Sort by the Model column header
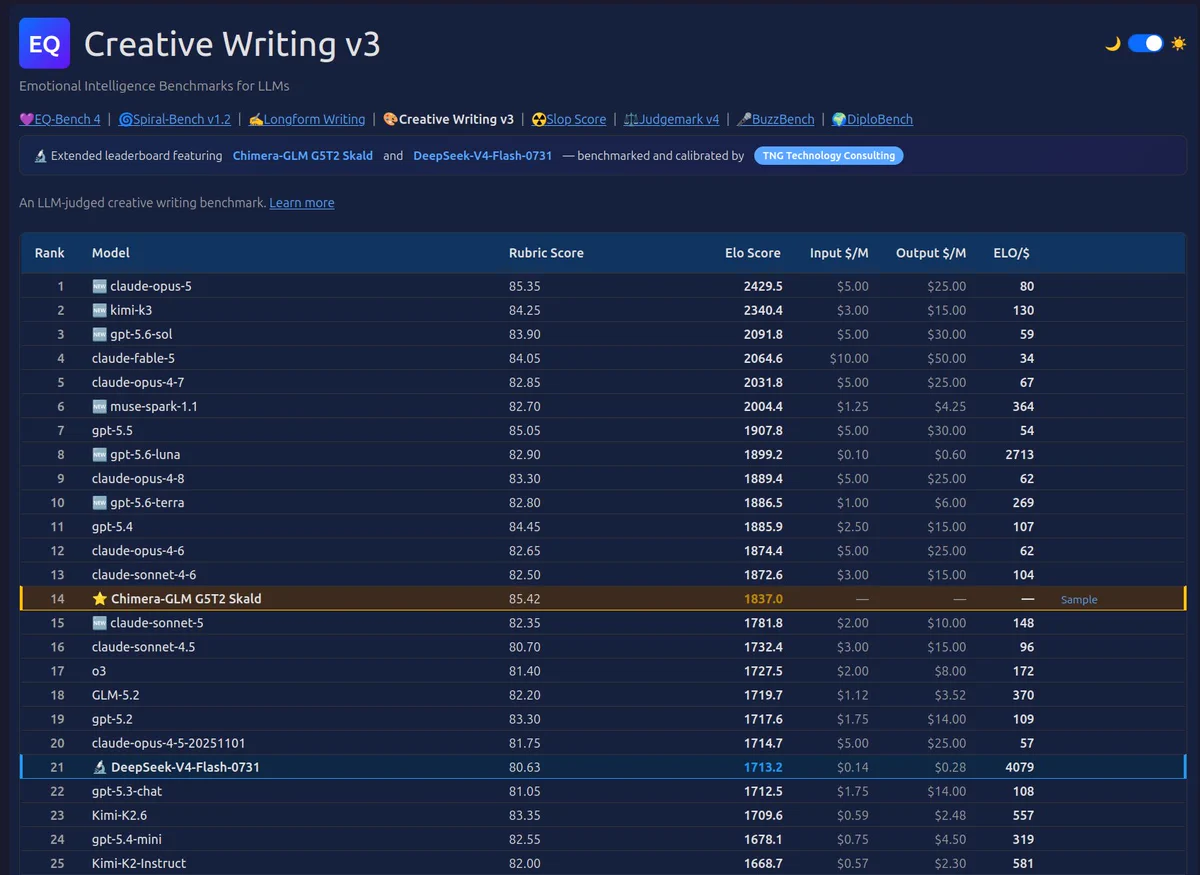Viewport: 1200px width, 875px height. (x=111, y=253)
